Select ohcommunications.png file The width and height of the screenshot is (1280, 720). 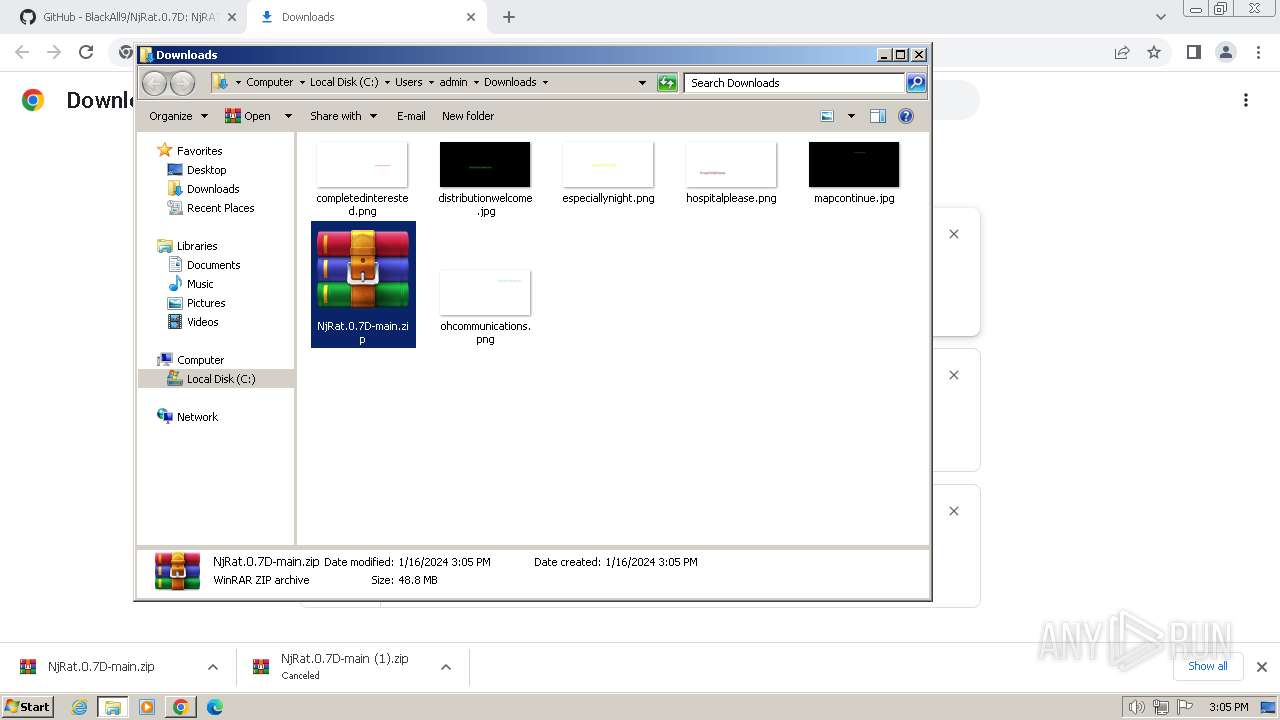pos(485,307)
